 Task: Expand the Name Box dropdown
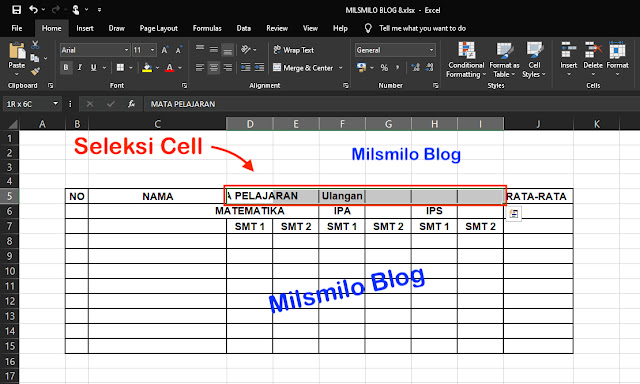[56, 104]
